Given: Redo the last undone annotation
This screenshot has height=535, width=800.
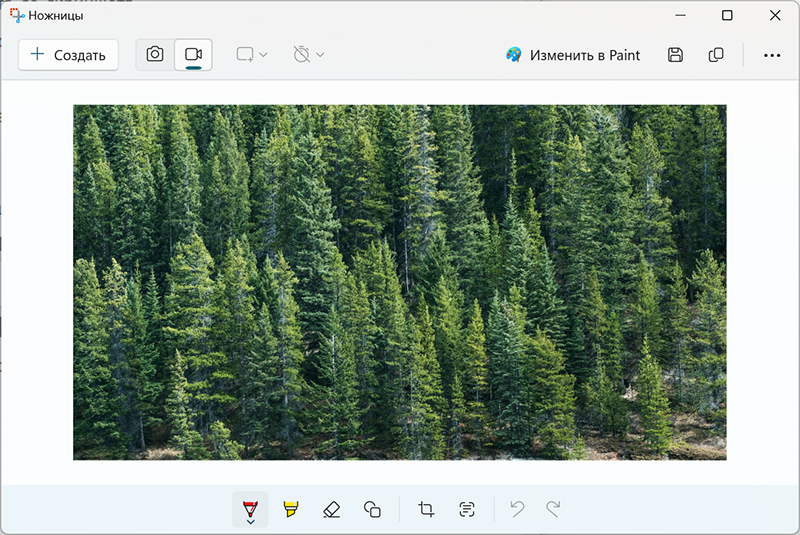Looking at the screenshot, I should pos(554,509).
